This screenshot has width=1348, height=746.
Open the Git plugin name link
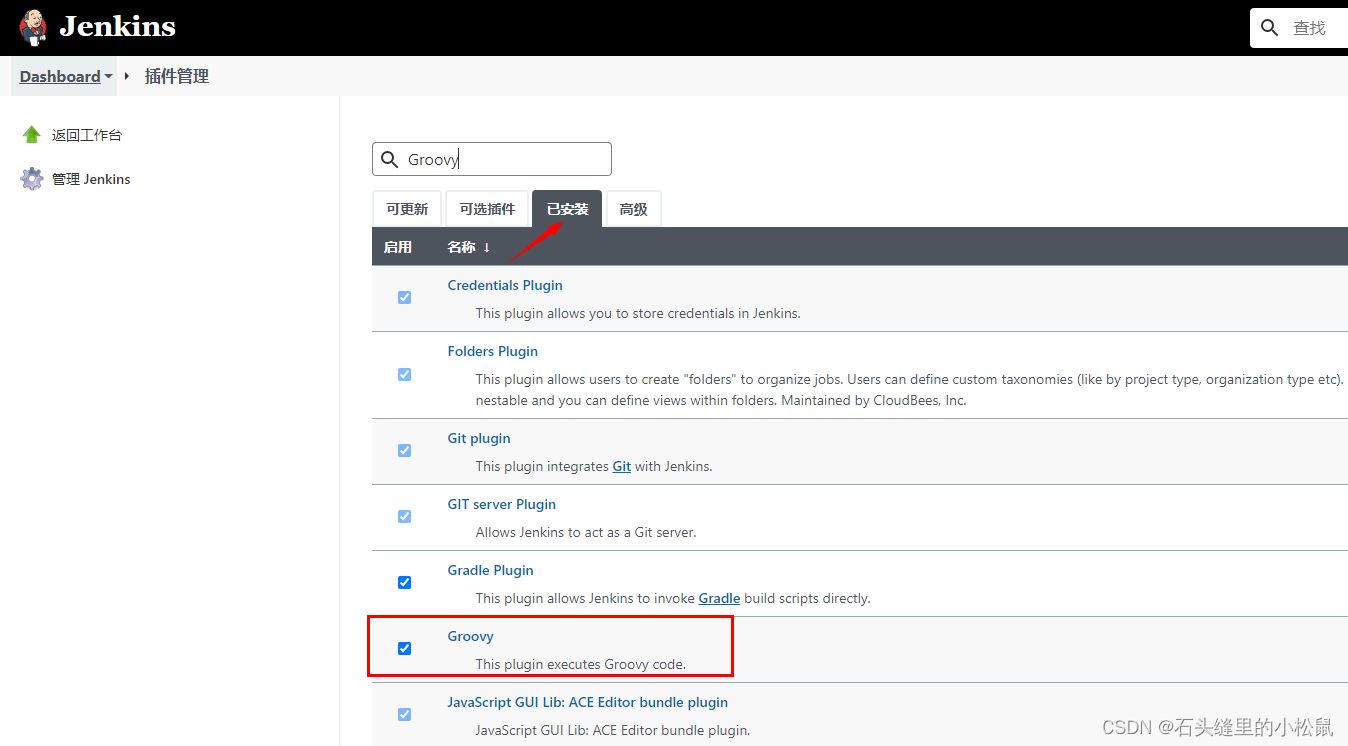coord(479,438)
